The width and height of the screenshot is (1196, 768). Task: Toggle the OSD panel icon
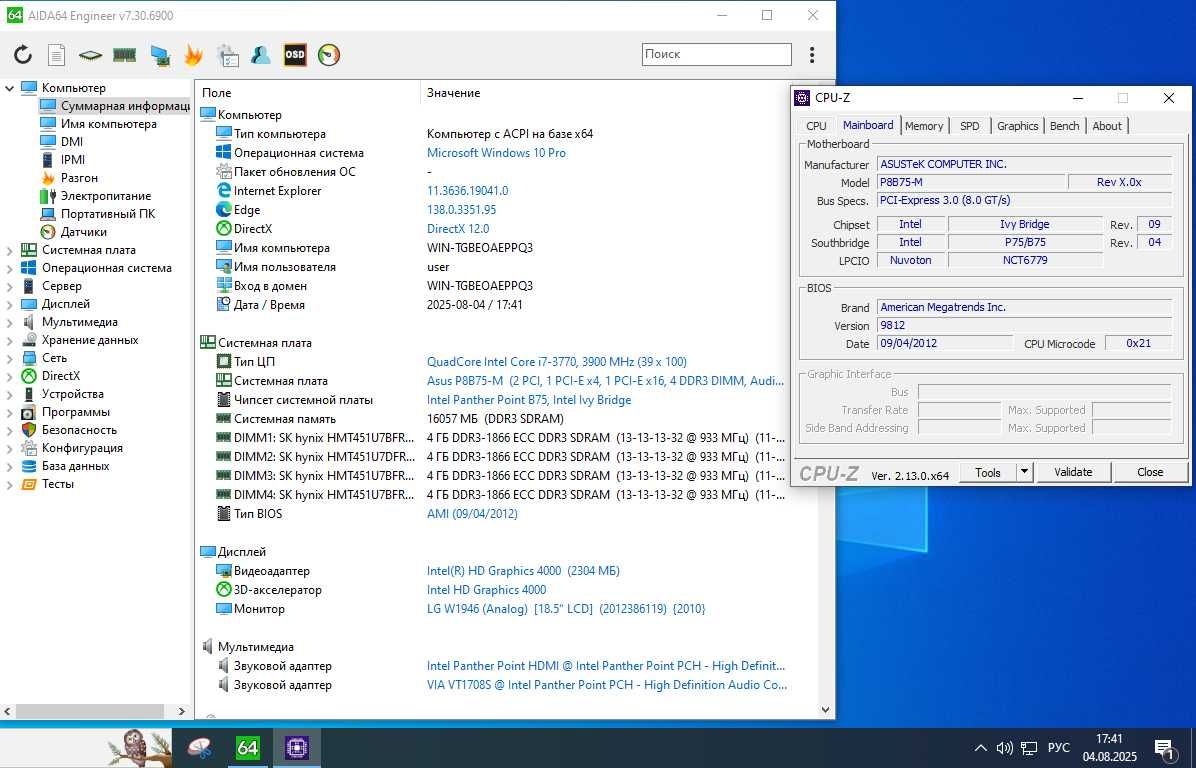coord(294,55)
